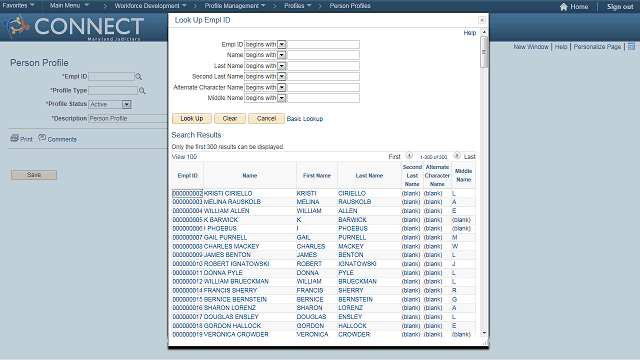Open Alternate Character Name operator dropdown
Image resolution: width=640 pixels, height=360 pixels.
pos(282,87)
